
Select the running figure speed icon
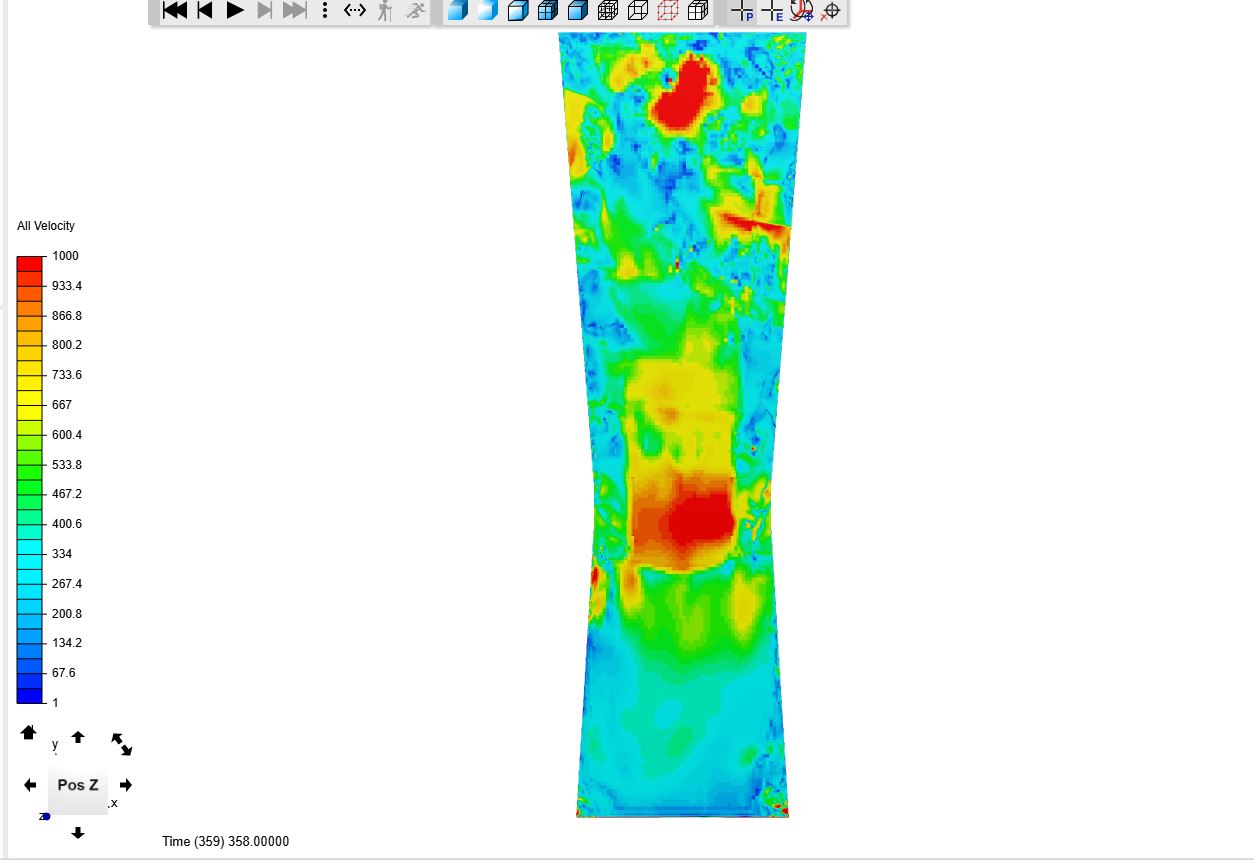[416, 11]
